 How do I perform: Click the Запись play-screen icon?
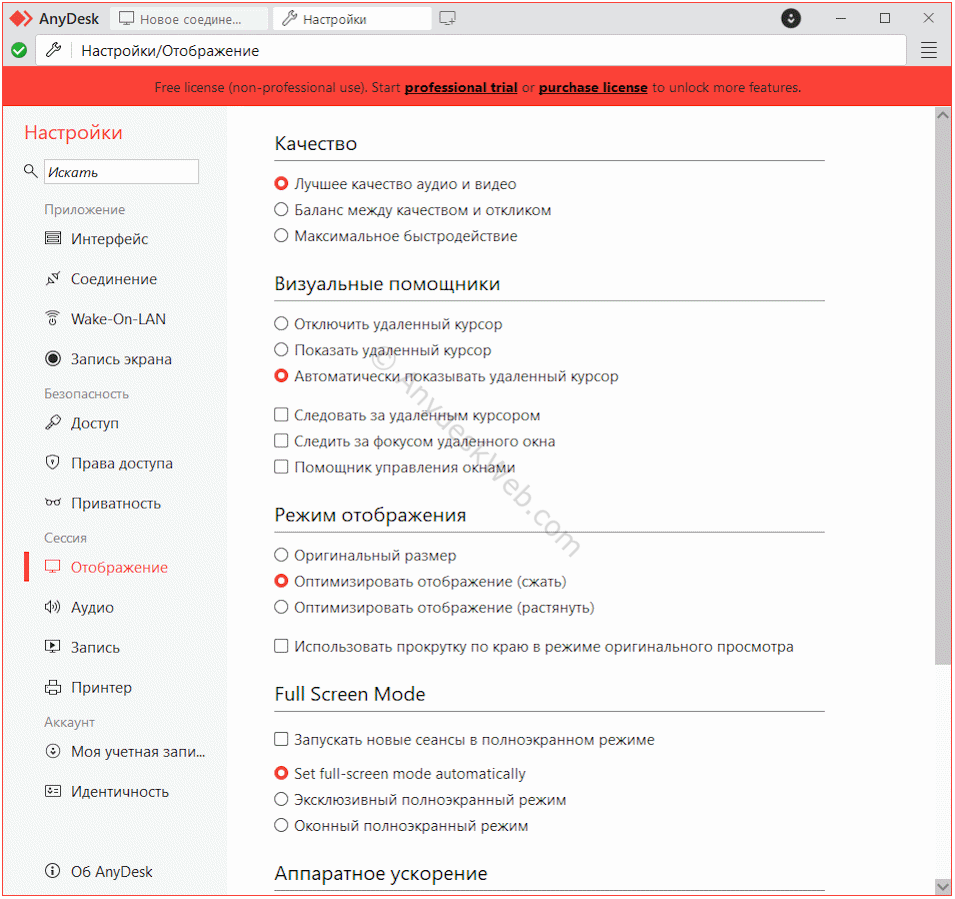click(x=53, y=647)
